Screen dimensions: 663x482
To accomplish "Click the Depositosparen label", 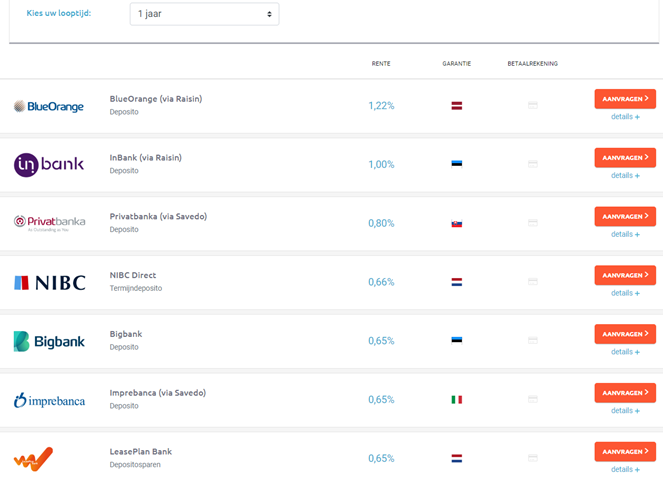I will (135, 465).
